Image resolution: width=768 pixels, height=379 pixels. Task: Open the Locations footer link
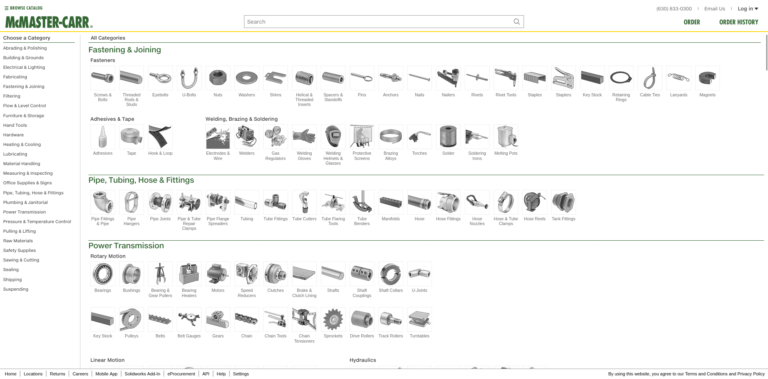pos(33,374)
